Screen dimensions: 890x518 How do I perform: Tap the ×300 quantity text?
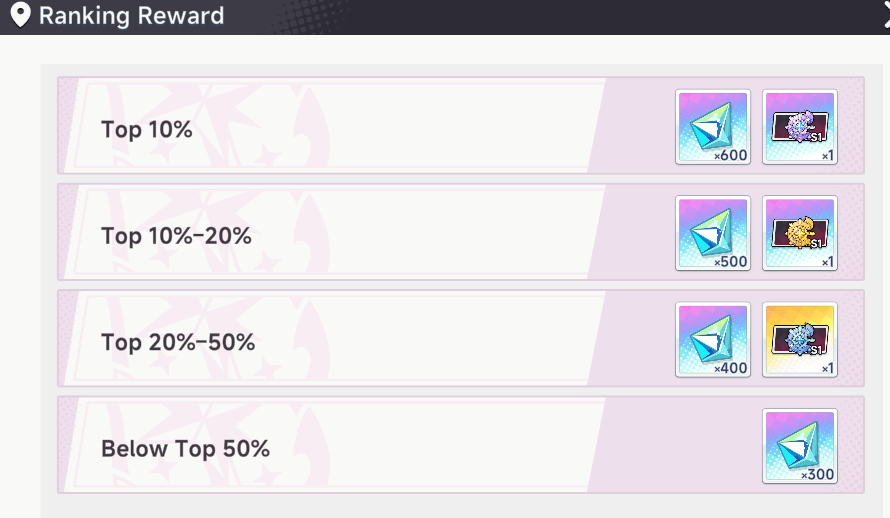(x=817, y=475)
